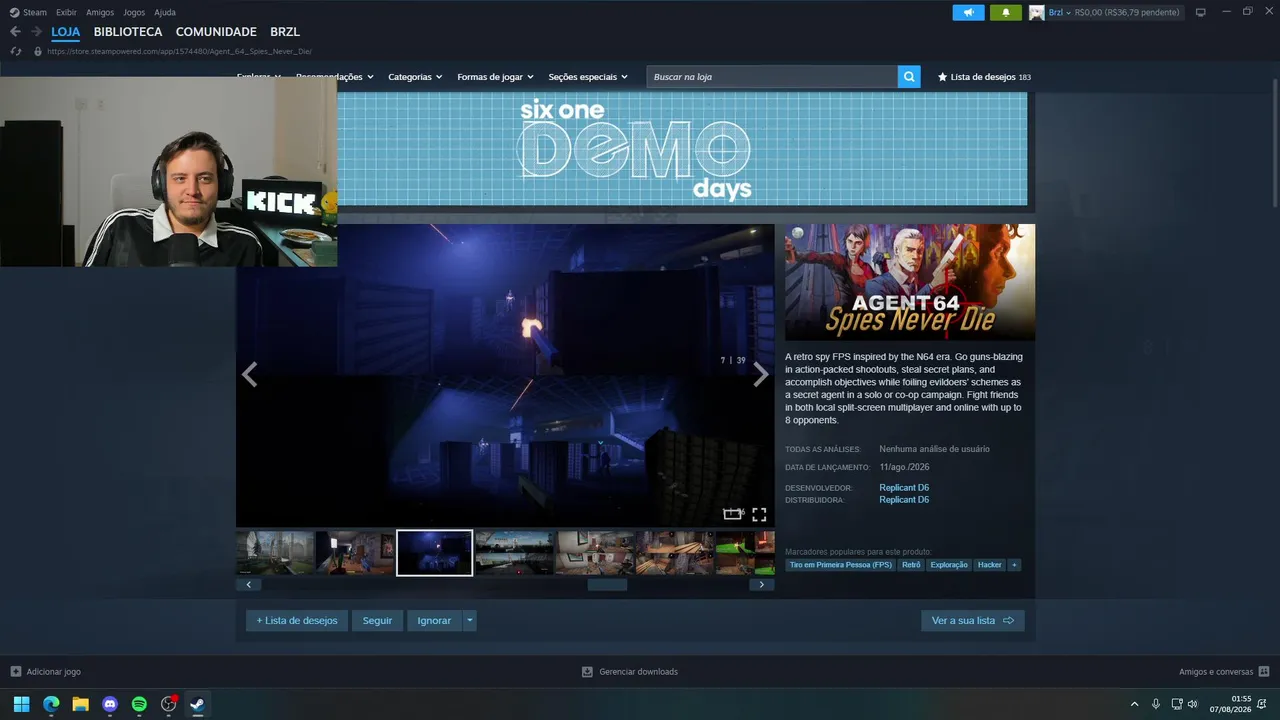
Task: Click the Tiro em Primeira Pessoa (FPS) tag
Action: [x=840, y=565]
